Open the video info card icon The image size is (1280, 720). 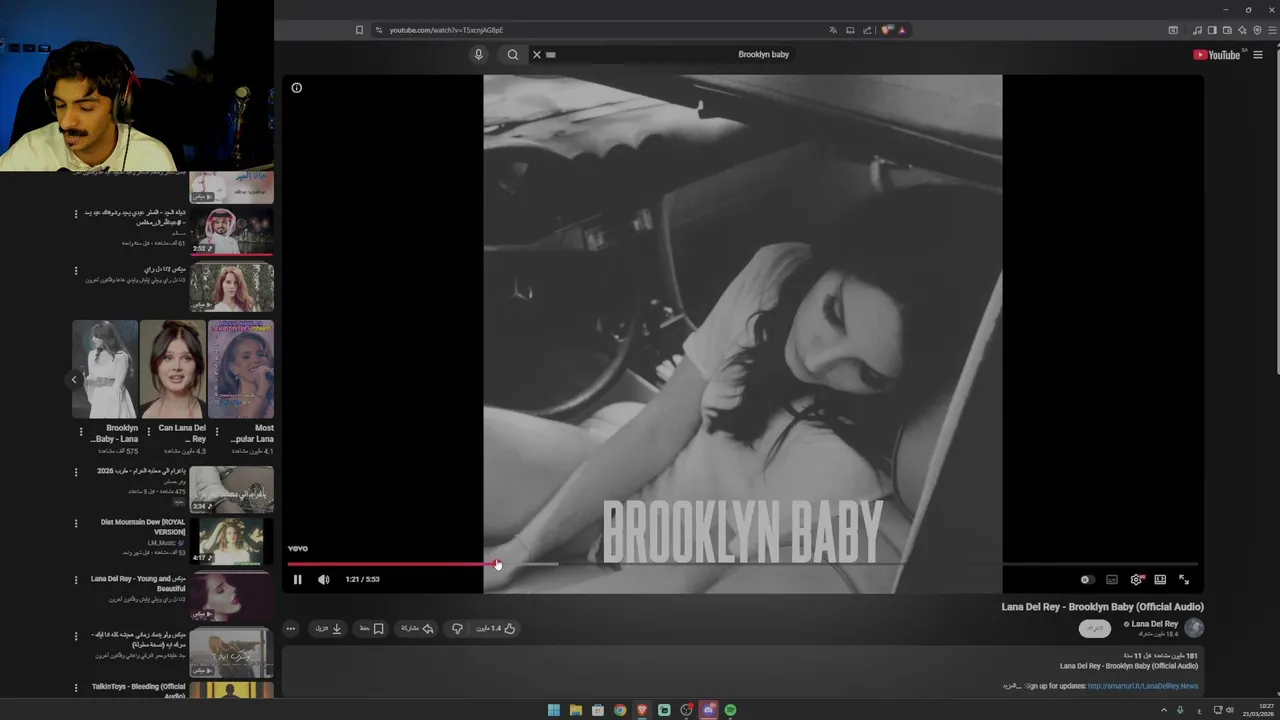click(296, 88)
